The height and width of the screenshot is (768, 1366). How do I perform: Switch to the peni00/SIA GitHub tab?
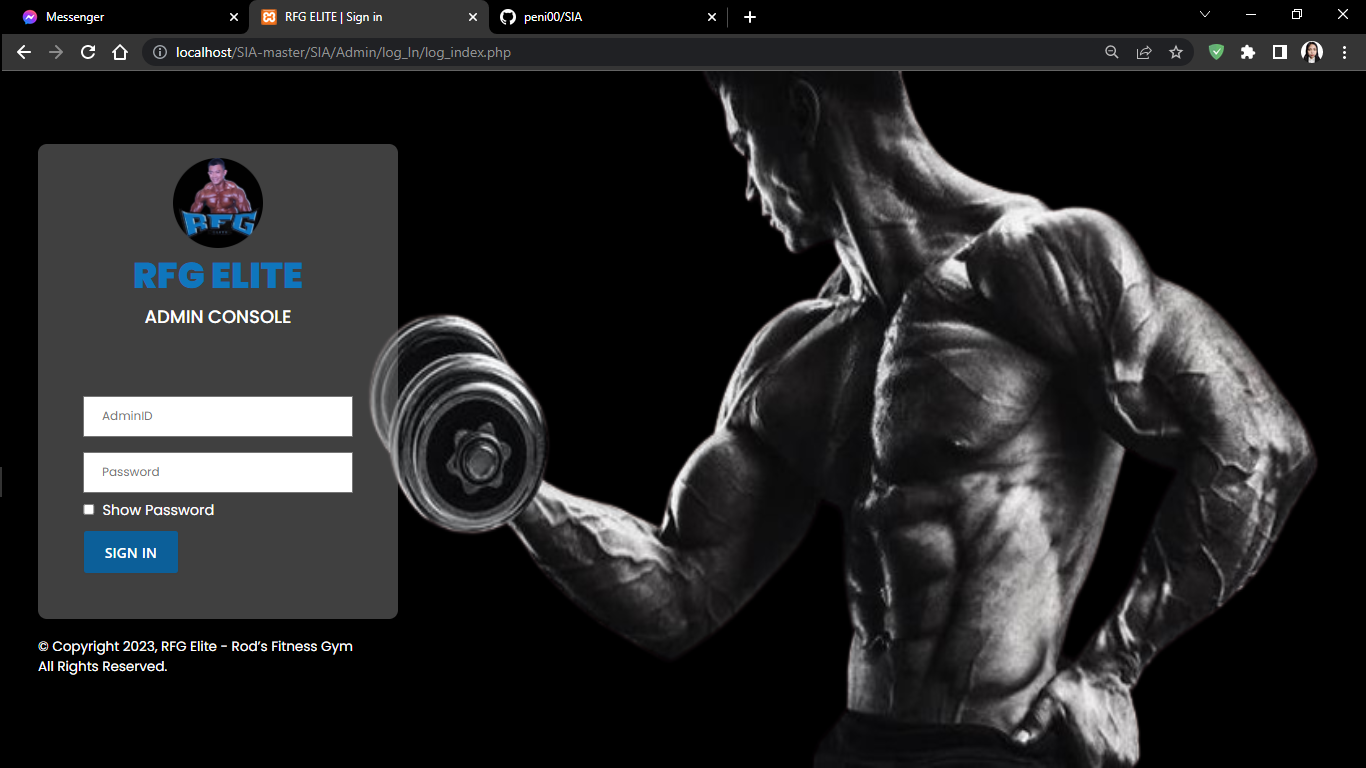pos(600,17)
